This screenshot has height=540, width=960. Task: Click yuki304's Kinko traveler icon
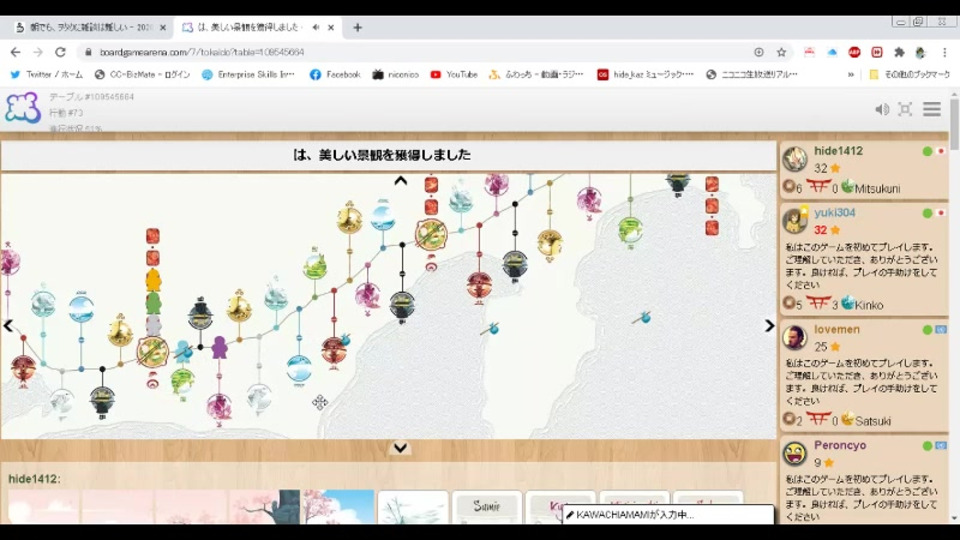pyautogui.click(x=847, y=302)
